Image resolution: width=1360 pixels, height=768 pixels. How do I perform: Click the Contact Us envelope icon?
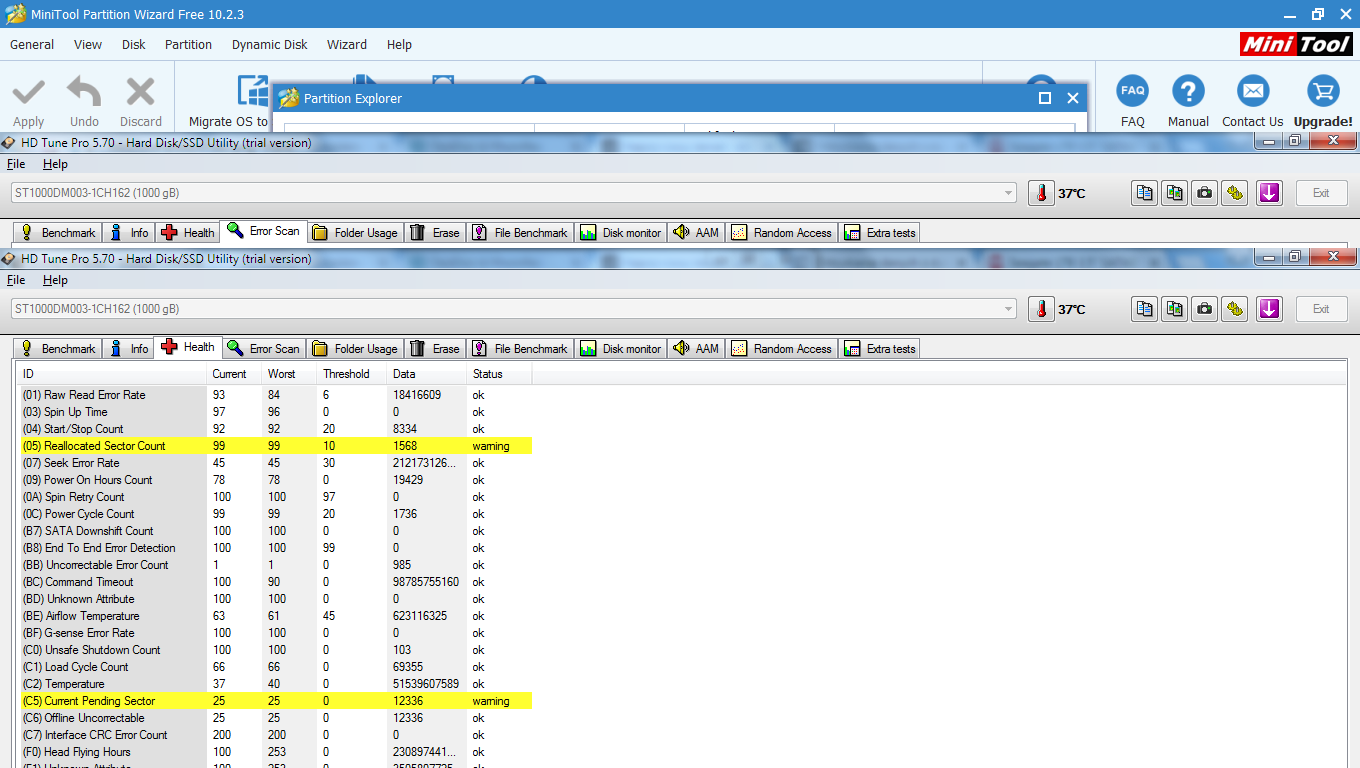tap(1252, 91)
